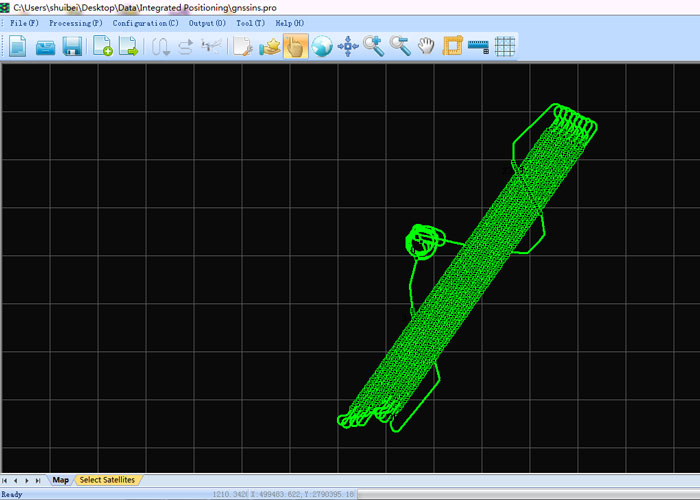The image size is (700, 500).
Task: Expand the Tool(T) menu
Action: tap(251, 23)
